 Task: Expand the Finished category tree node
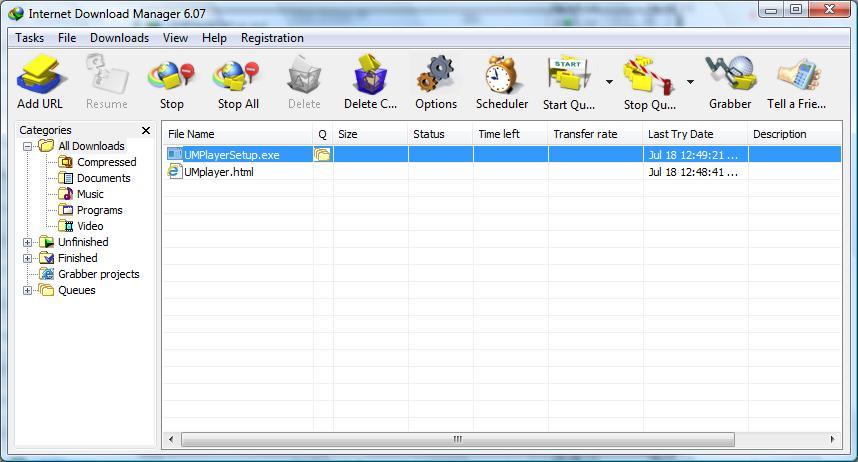click(x=28, y=258)
